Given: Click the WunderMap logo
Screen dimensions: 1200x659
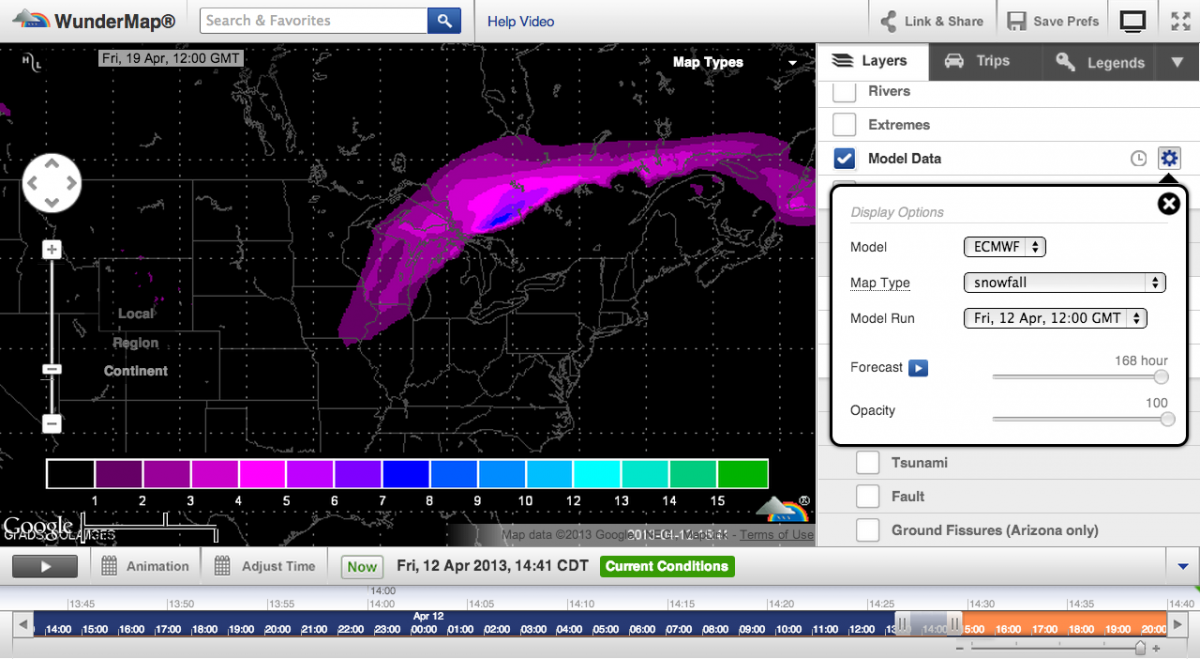Looking at the screenshot, I should (93, 20).
